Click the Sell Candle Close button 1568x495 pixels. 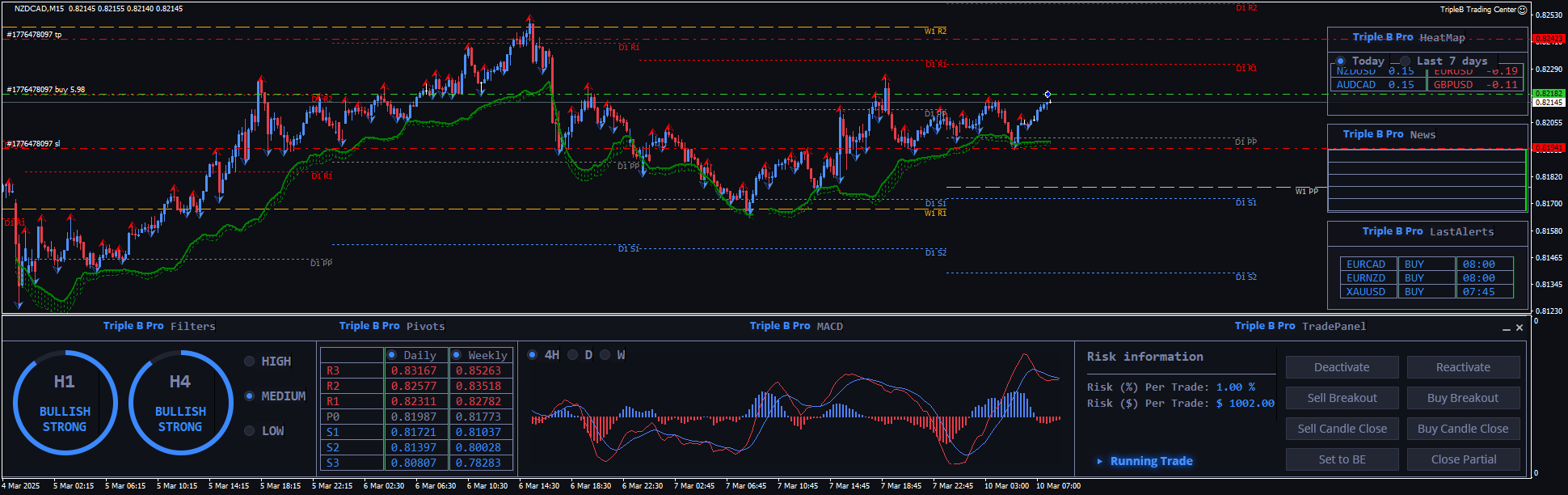1342,429
